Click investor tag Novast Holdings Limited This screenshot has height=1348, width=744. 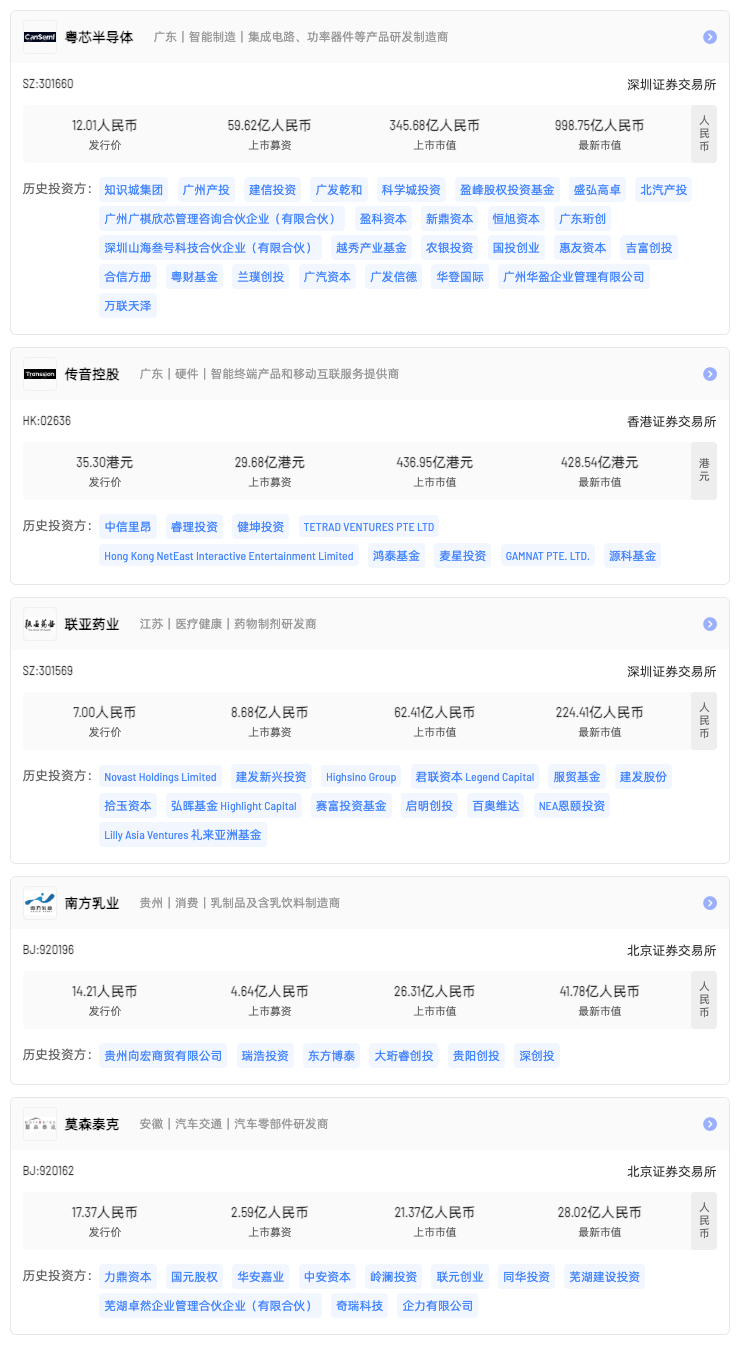point(160,777)
